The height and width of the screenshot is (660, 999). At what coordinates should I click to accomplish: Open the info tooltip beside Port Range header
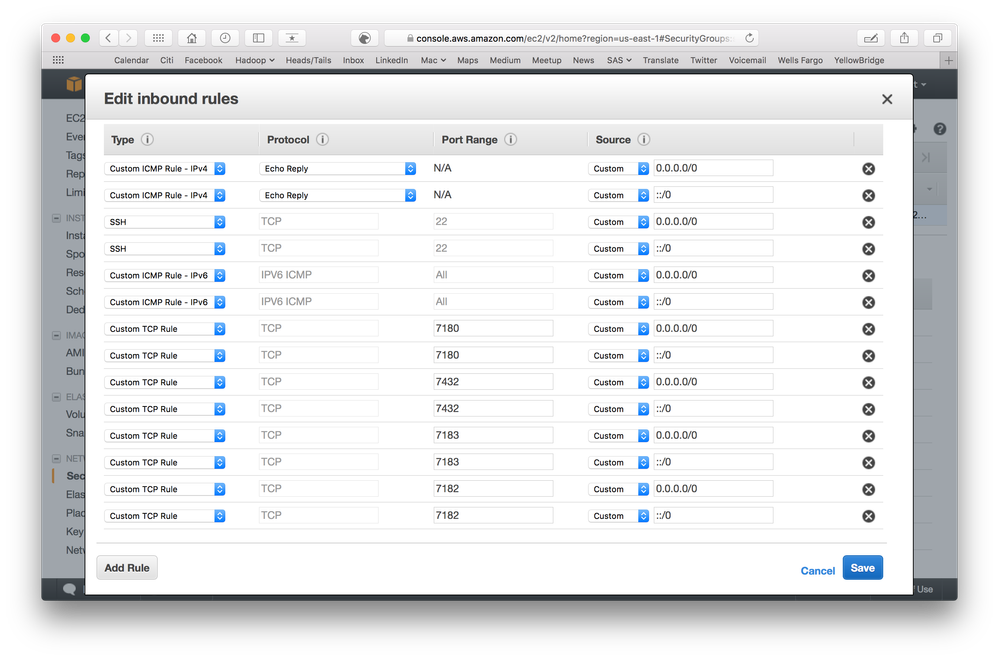510,140
